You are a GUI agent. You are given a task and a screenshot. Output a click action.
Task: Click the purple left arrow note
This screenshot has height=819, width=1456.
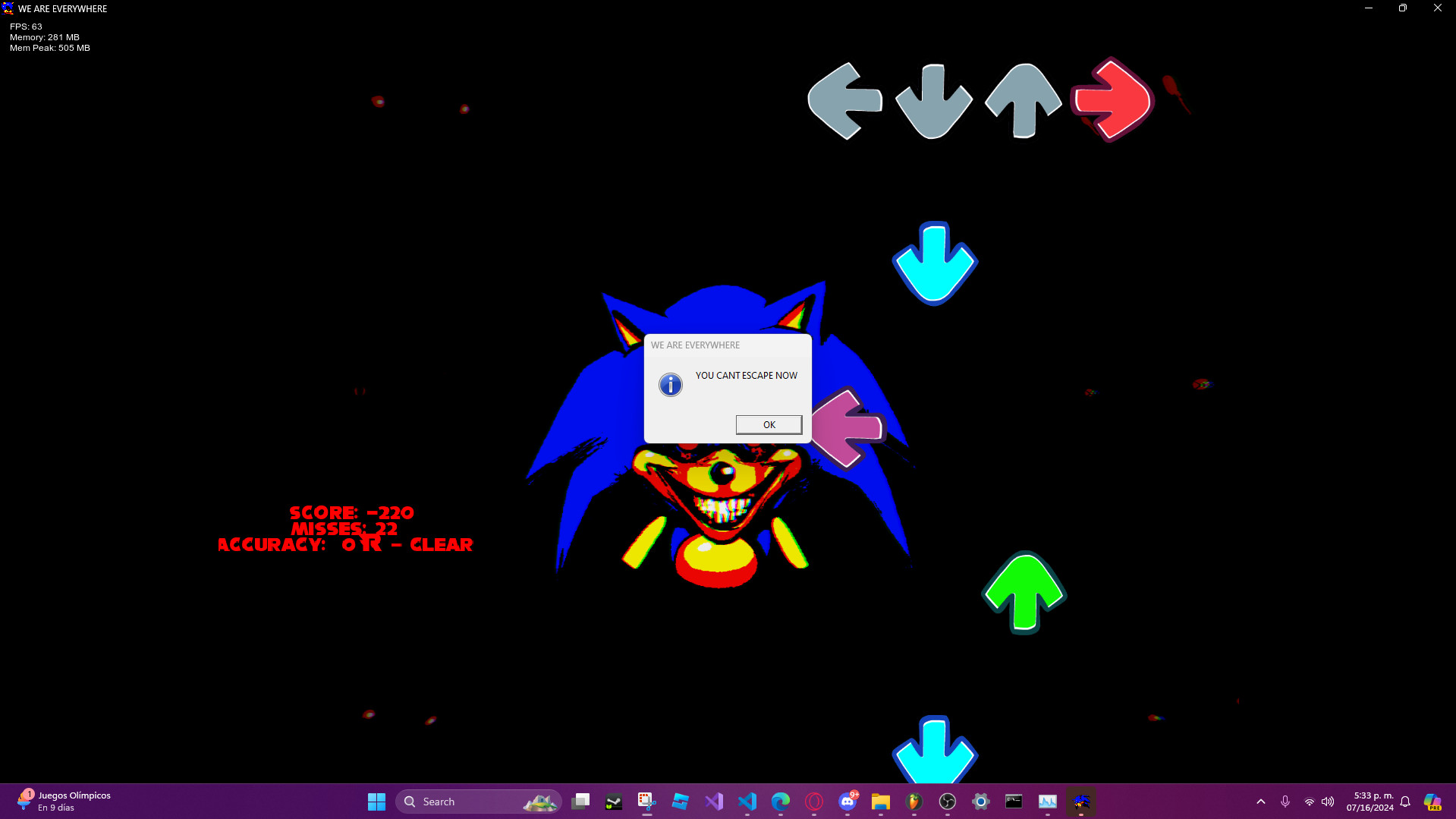[x=848, y=429]
